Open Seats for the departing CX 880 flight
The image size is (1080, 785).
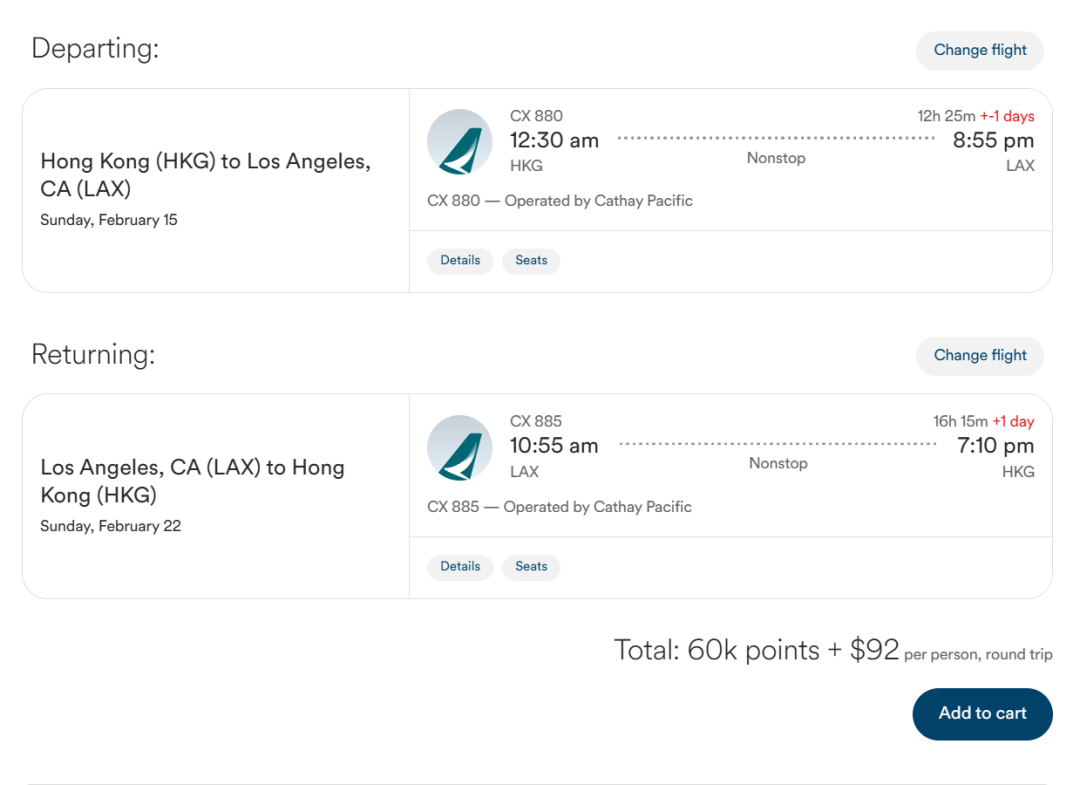531,261
